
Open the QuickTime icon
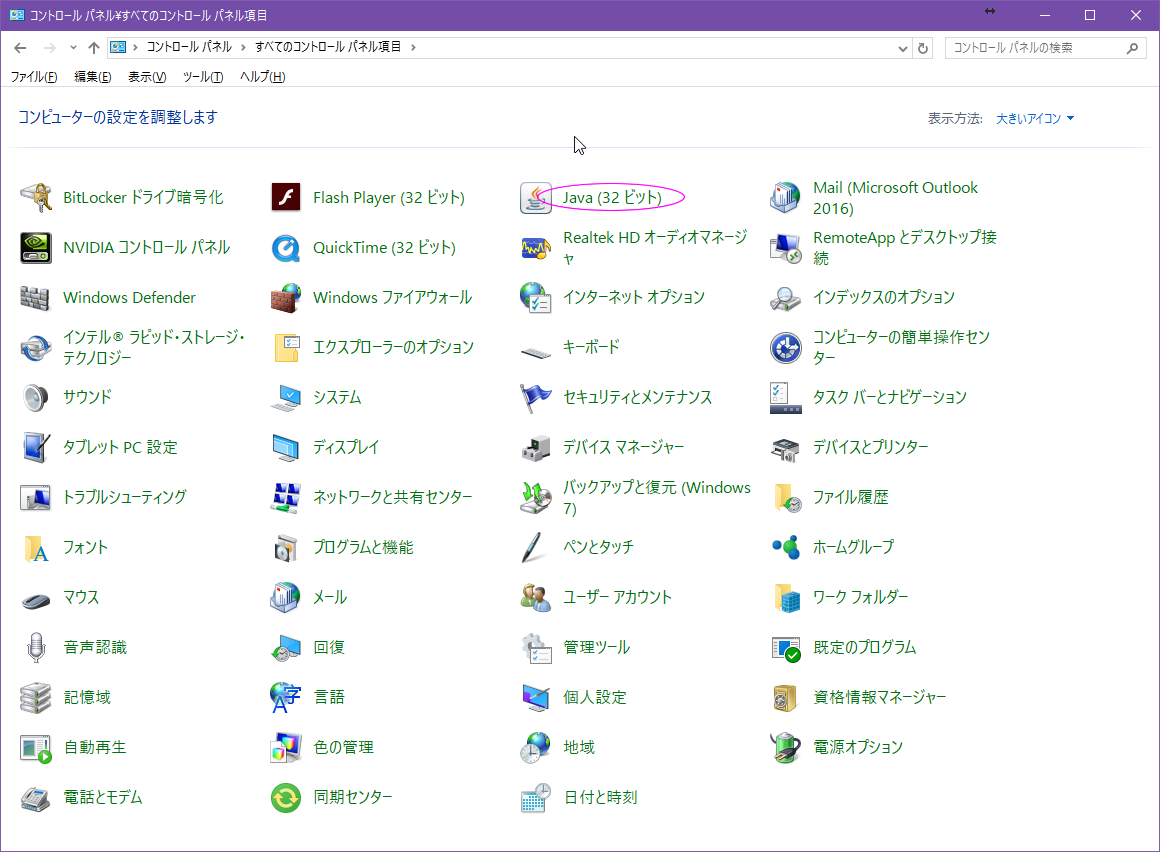click(x=286, y=248)
